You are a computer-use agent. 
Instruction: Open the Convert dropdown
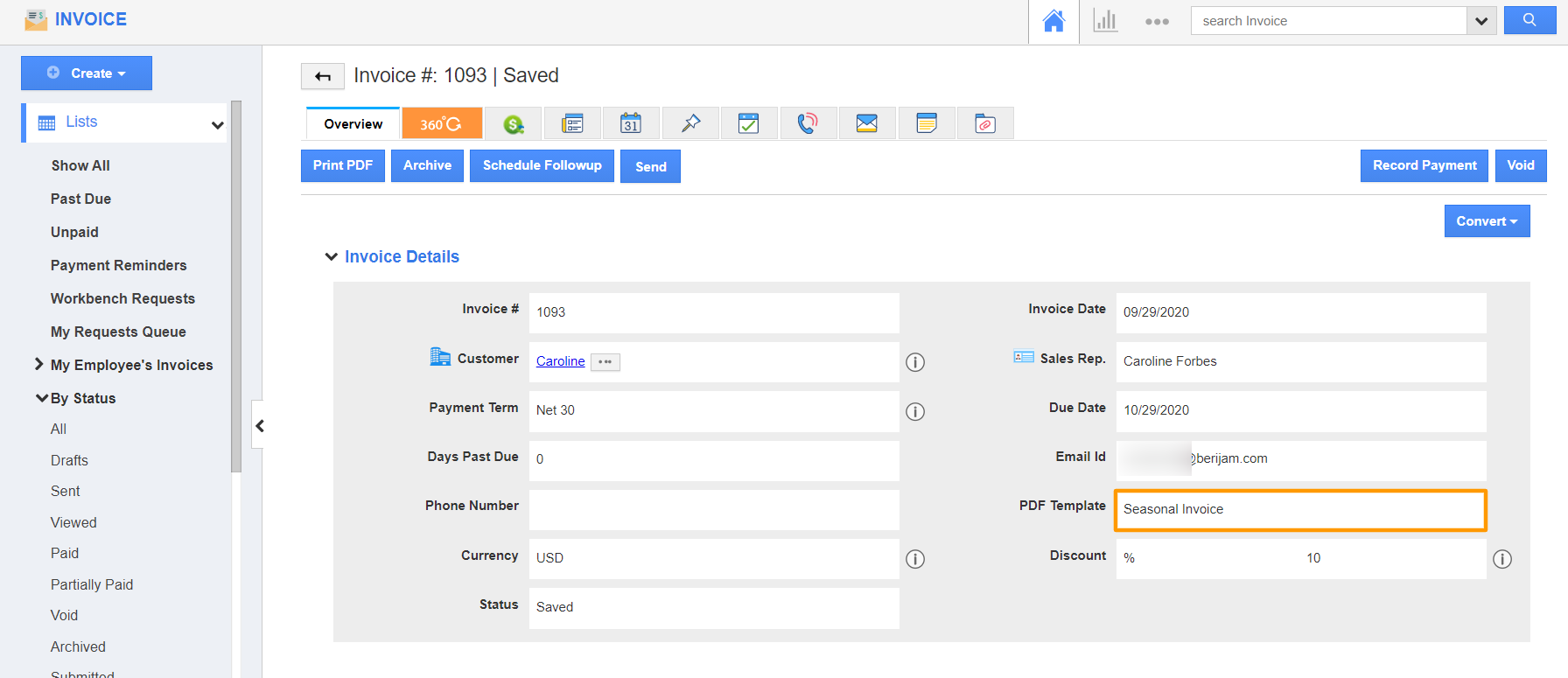1487,221
